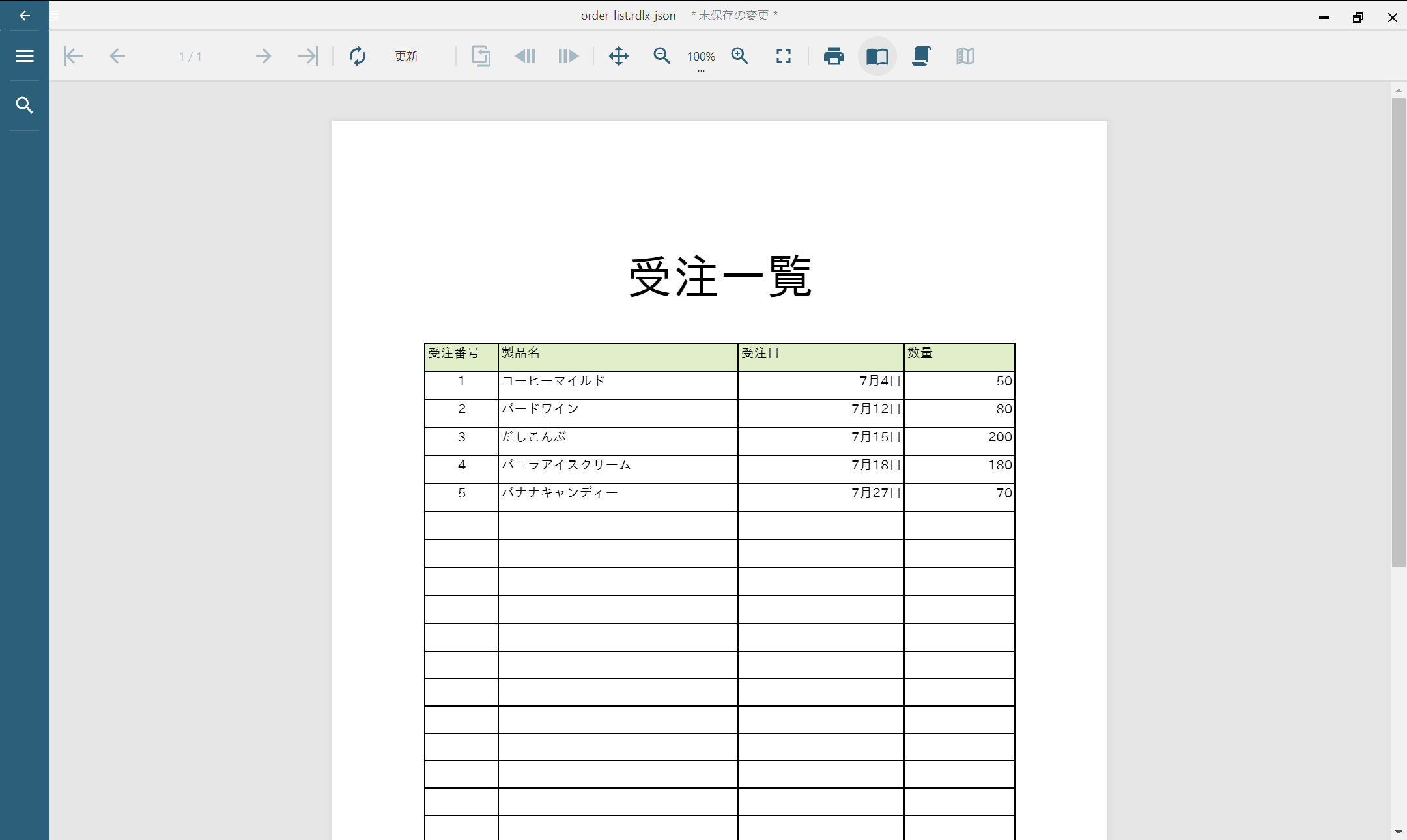
Task: Click the 未保存の変更 unsaved changes label
Action: pos(734,16)
